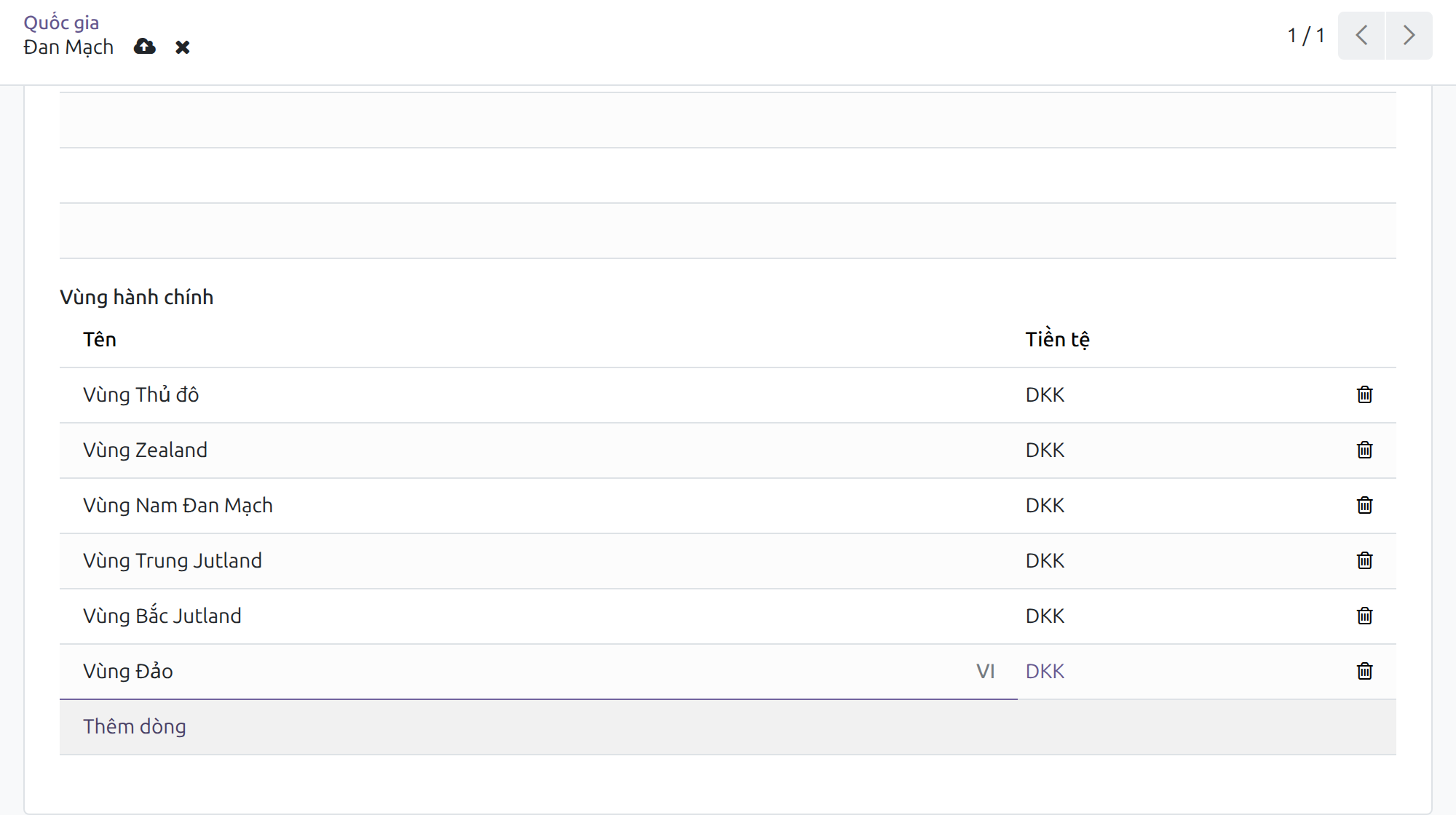Go to the next record arrow

coord(1409,35)
